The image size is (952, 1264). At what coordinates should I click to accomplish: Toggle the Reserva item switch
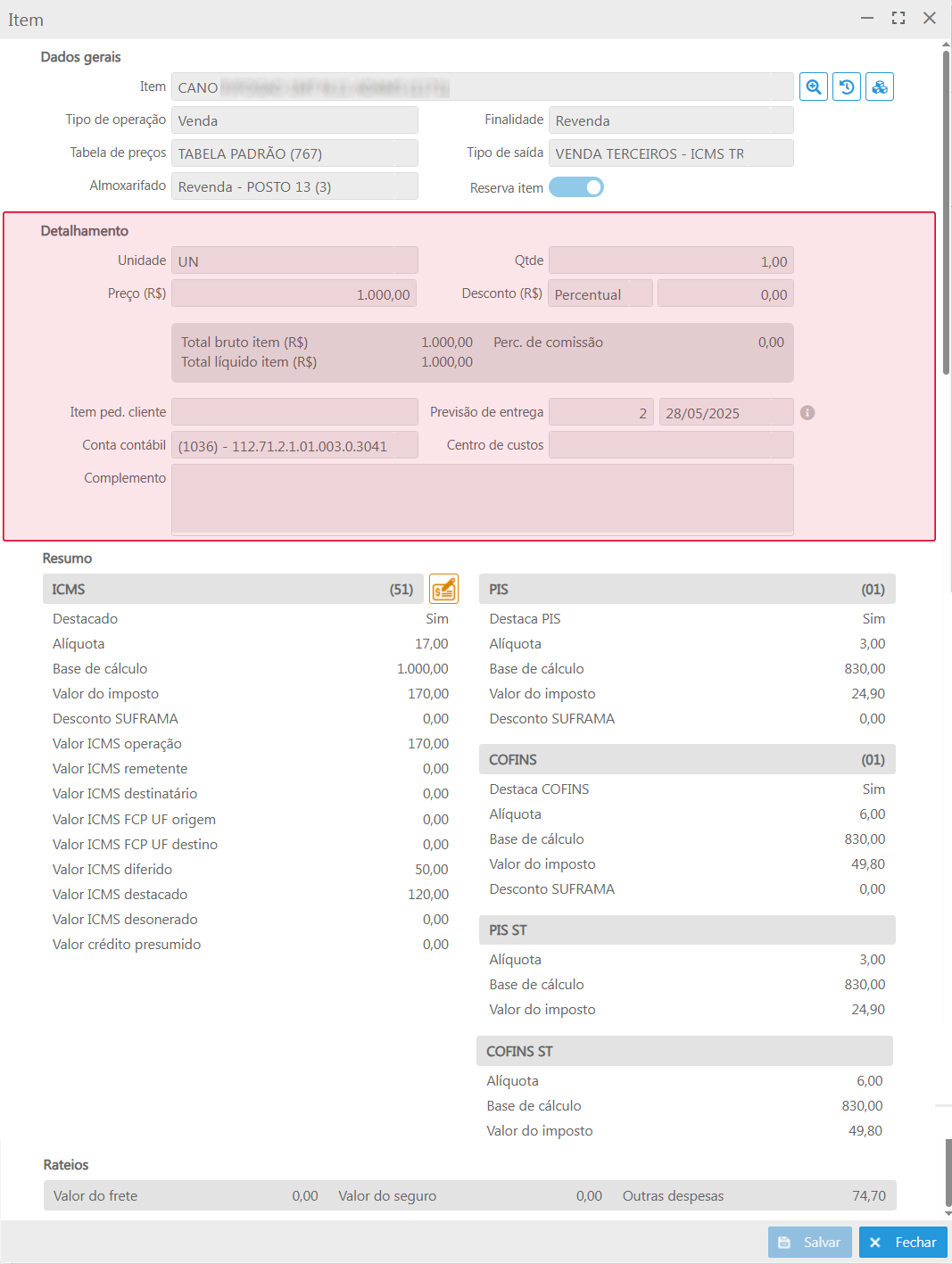coord(576,187)
